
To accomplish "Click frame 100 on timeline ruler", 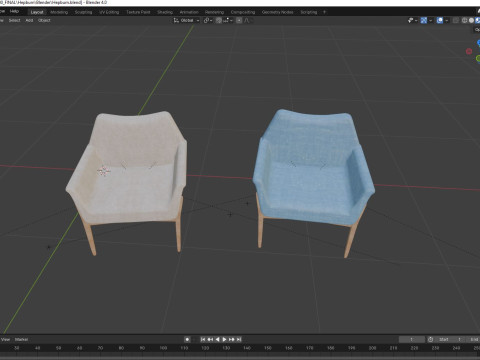I will (x=163, y=348).
